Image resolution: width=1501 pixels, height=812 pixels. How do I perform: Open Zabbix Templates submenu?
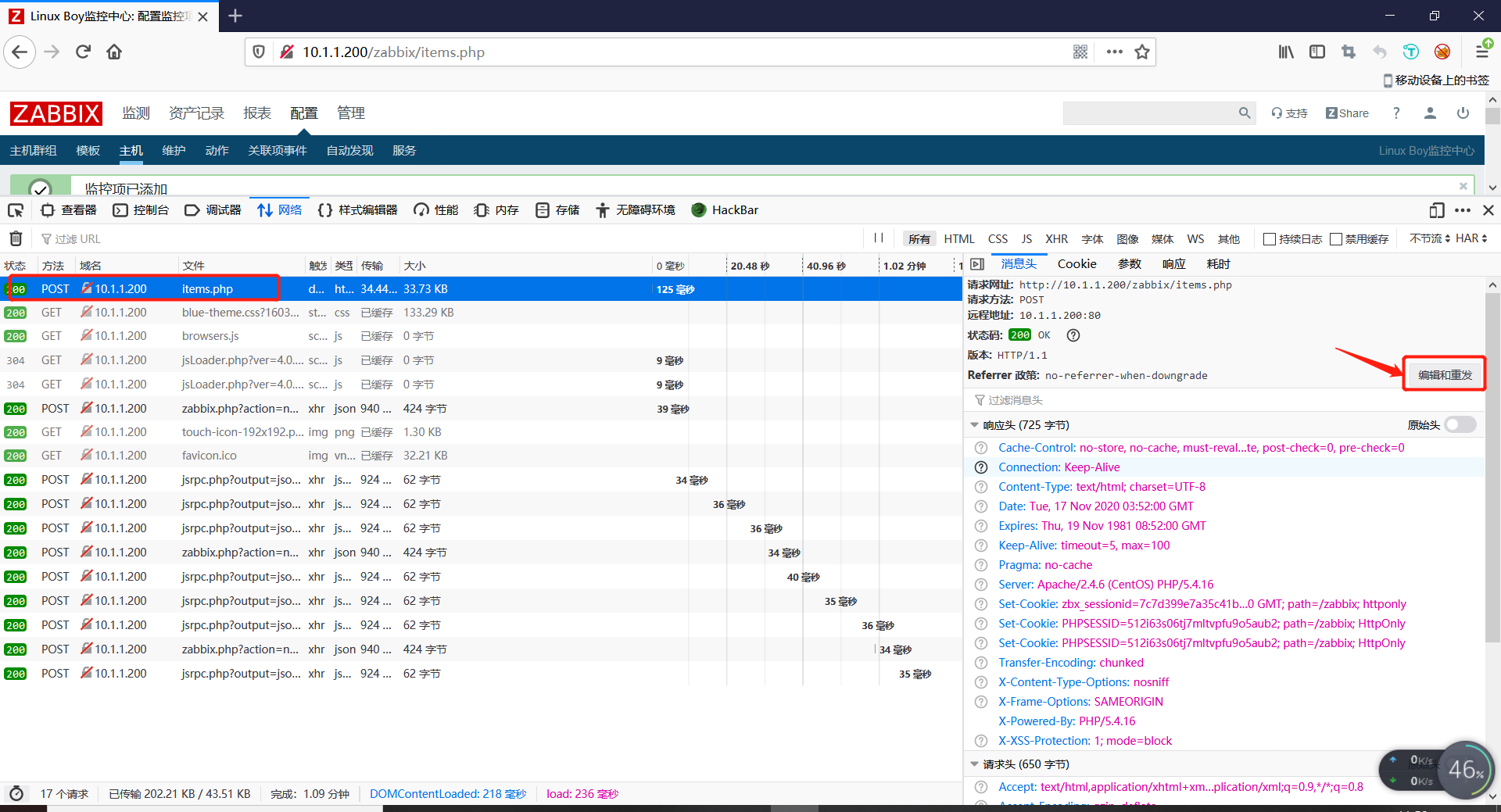[88, 151]
